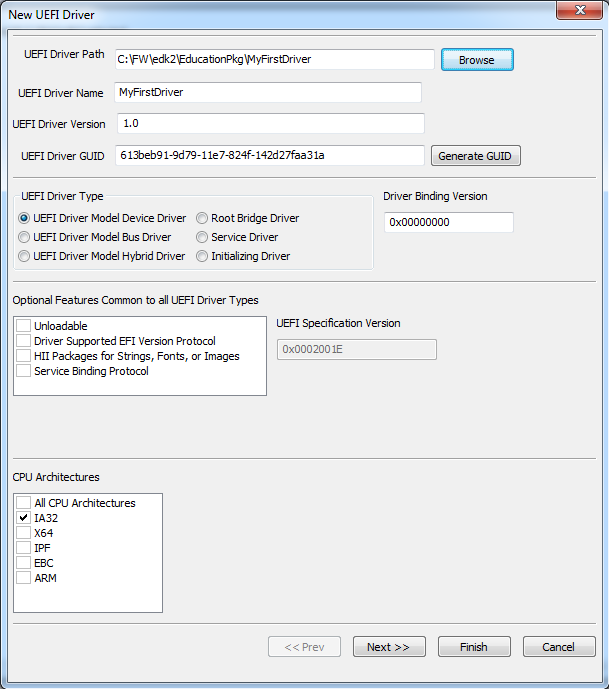Edit the UEFI Driver Version field
Image resolution: width=609 pixels, height=689 pixels.
pyautogui.click(x=271, y=123)
